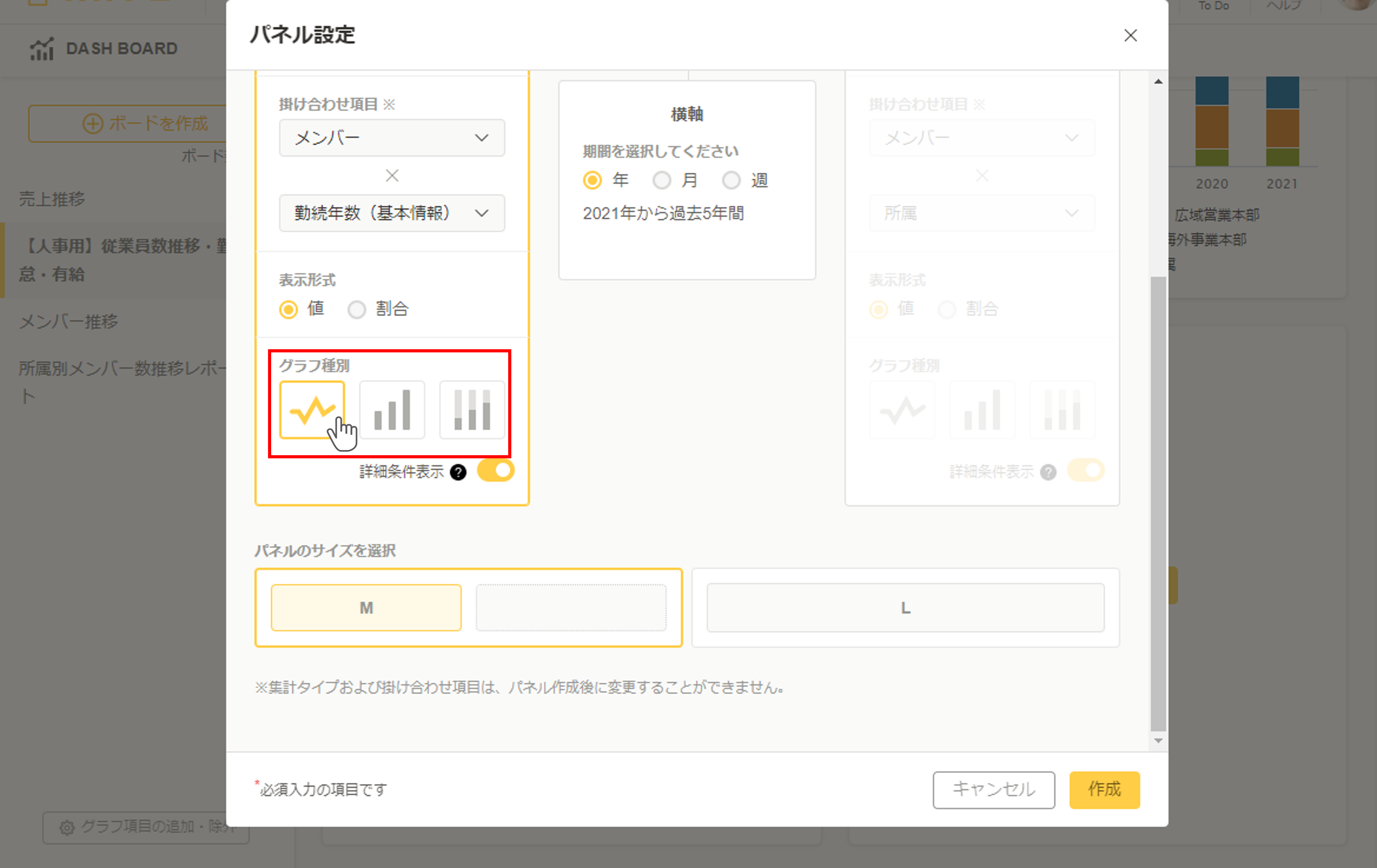Click the 2020 bar in background chart

[1212, 121]
